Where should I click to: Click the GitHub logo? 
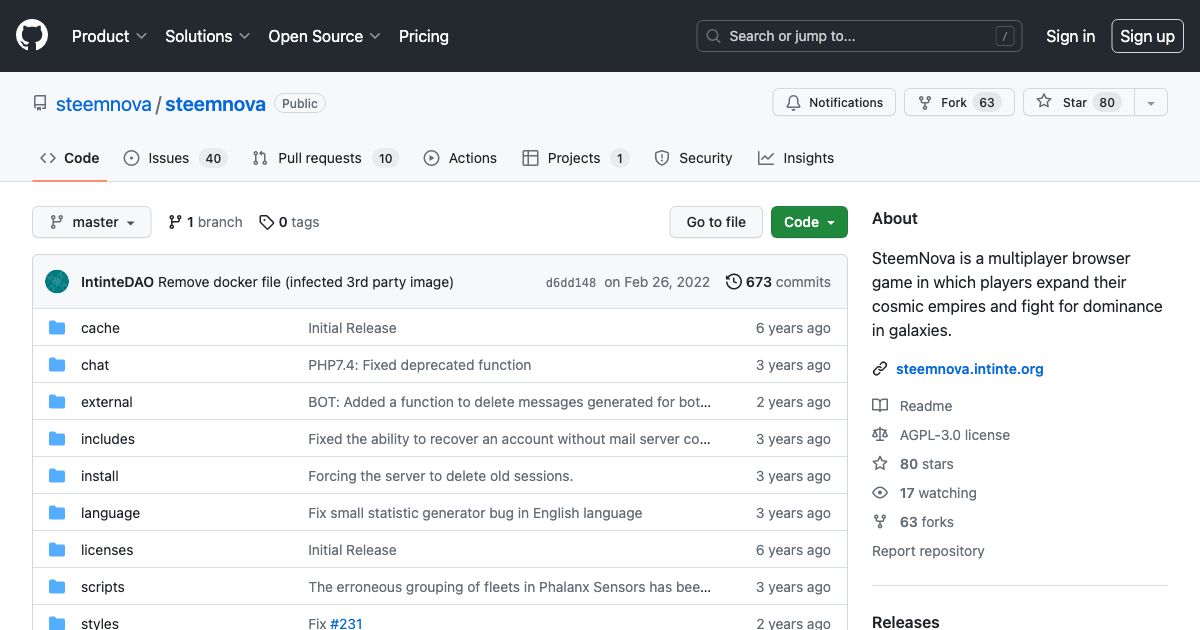31,35
